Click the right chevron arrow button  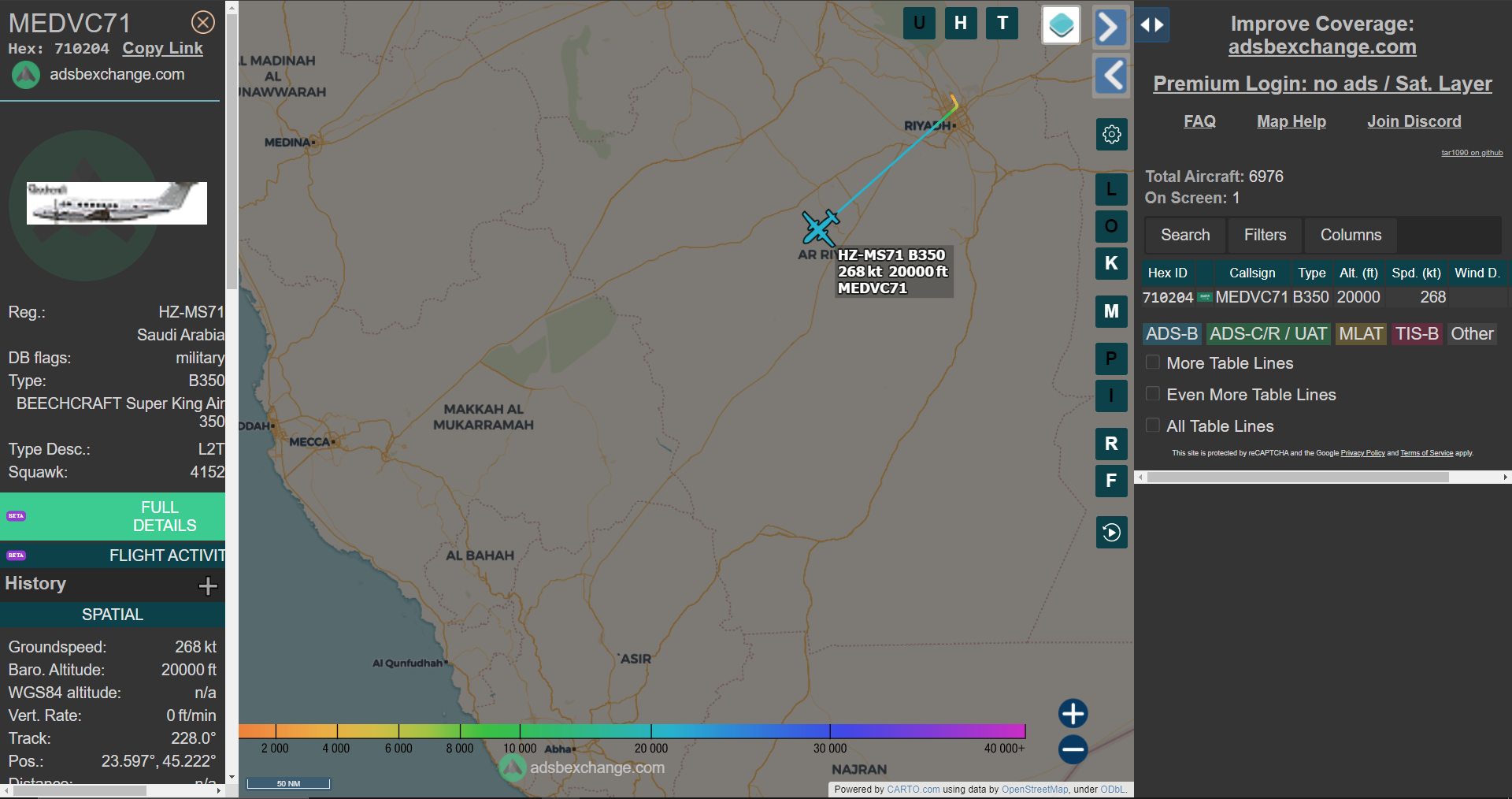[1110, 28]
